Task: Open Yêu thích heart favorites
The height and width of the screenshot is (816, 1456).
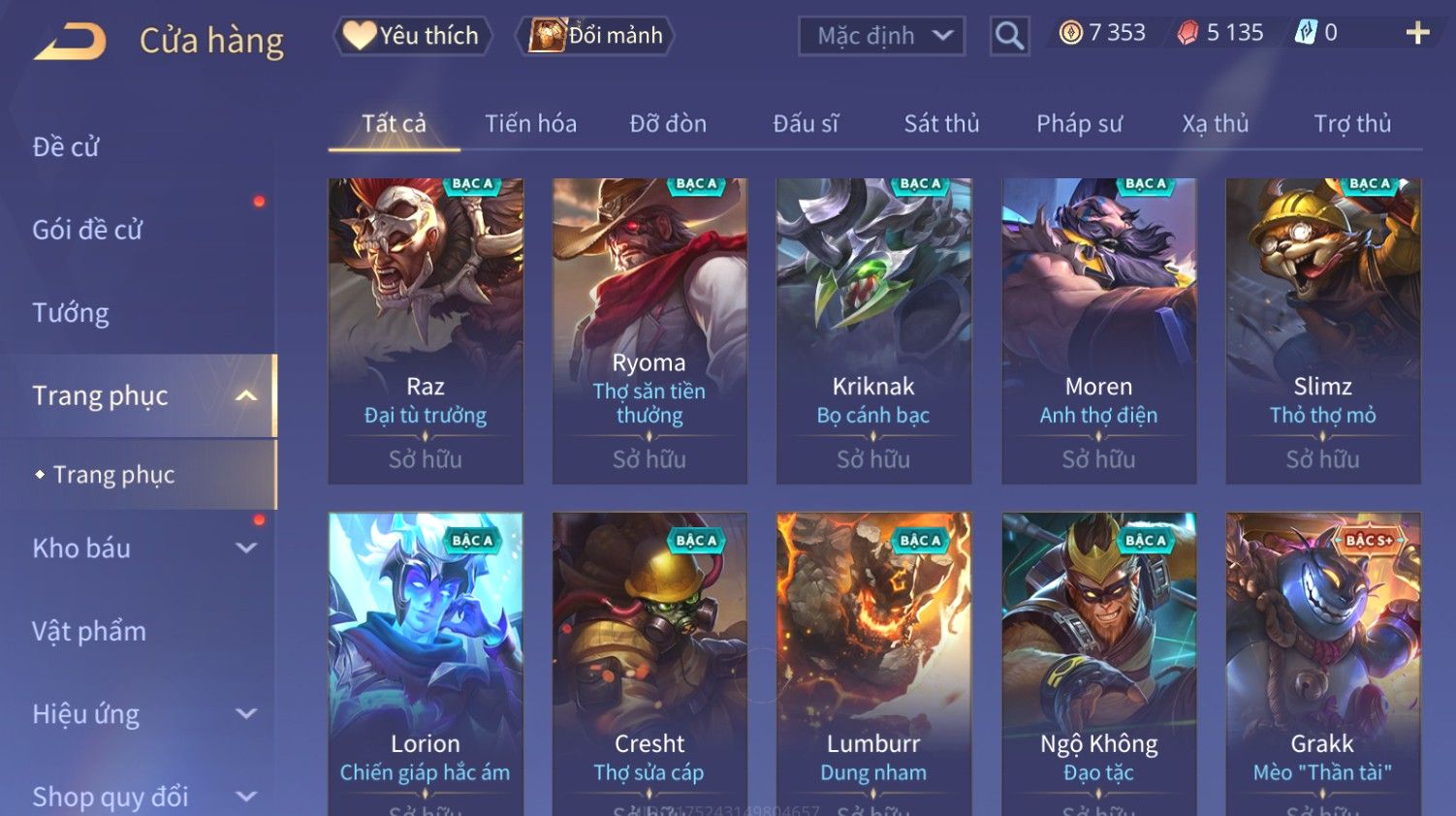Action: point(412,36)
